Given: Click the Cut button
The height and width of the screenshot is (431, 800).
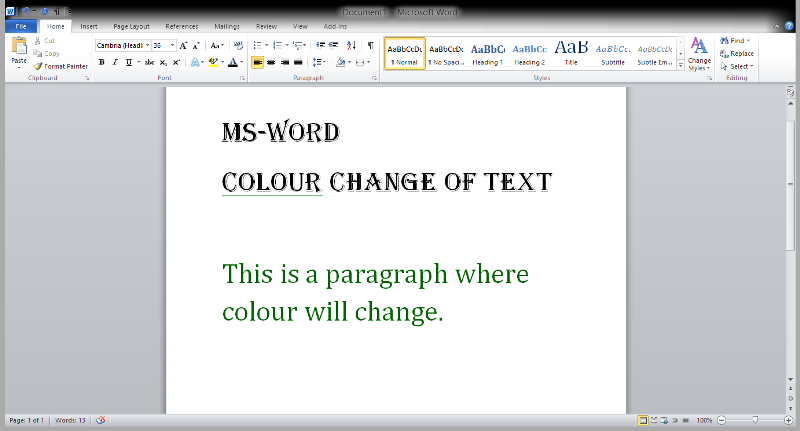Looking at the screenshot, I should point(44,40).
